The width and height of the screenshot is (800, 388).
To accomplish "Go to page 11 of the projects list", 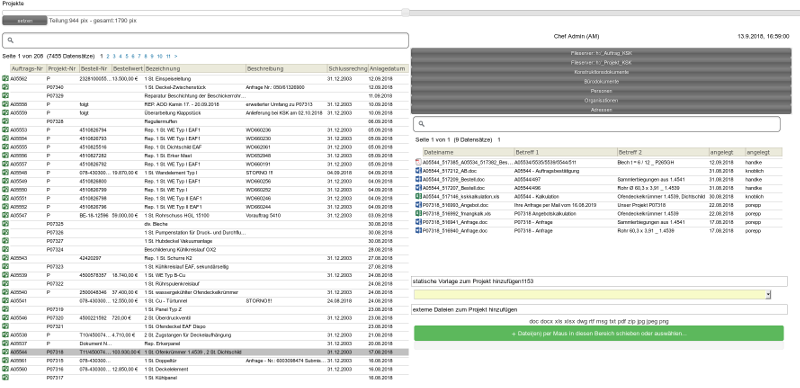I will pyautogui.click(x=168, y=56).
